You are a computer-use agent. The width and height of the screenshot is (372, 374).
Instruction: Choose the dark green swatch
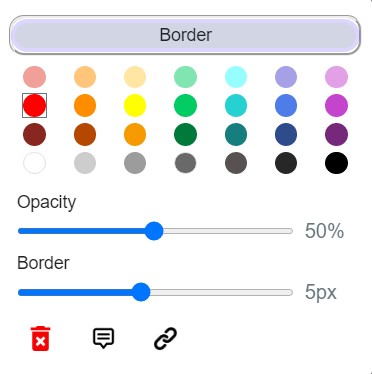(x=185, y=134)
